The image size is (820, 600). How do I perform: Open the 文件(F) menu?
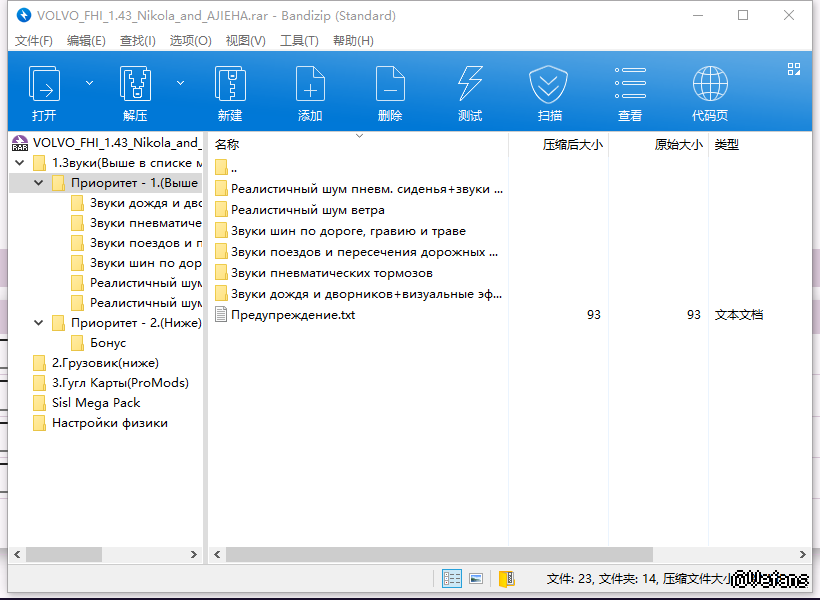(34, 41)
